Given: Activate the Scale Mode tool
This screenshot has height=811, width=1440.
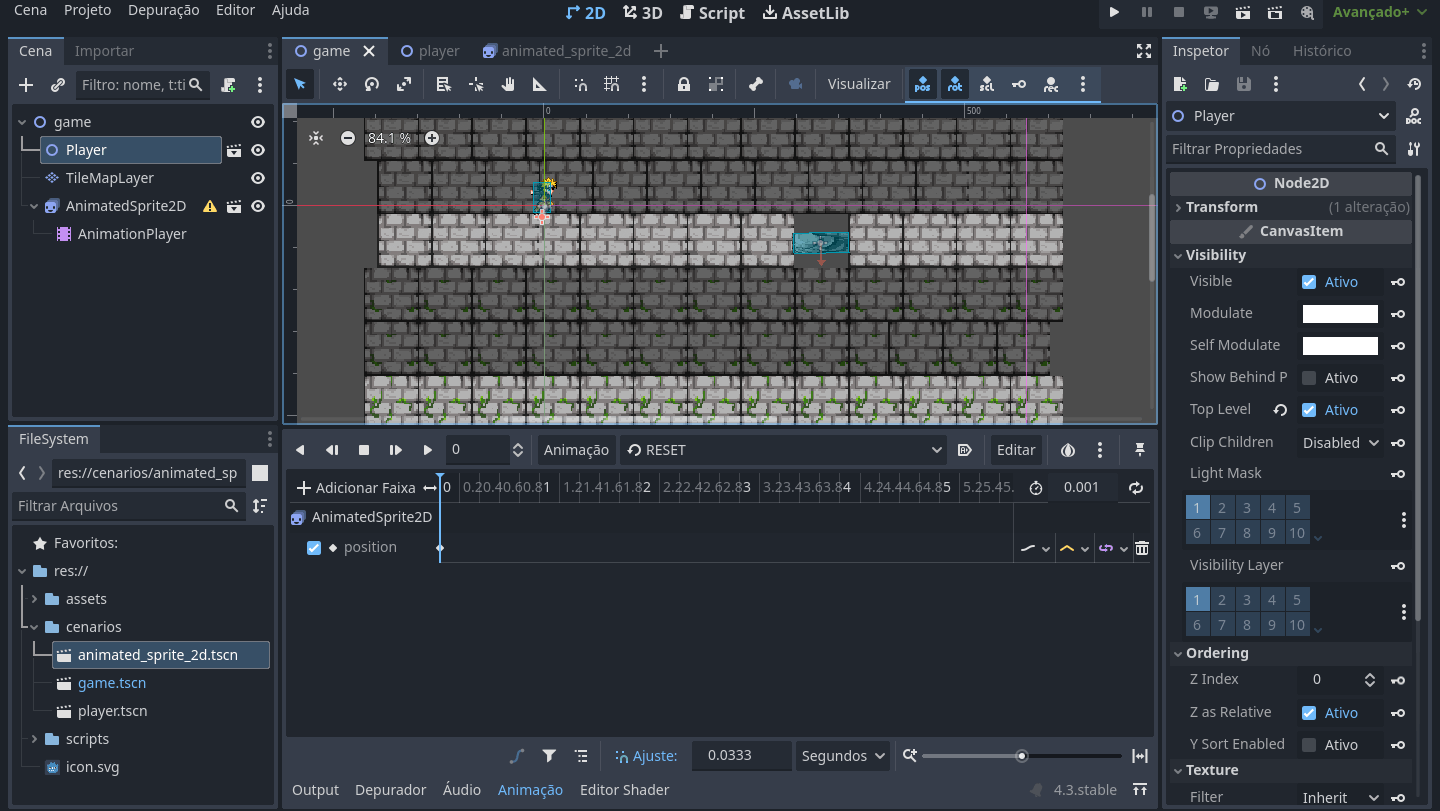Looking at the screenshot, I should point(404,85).
